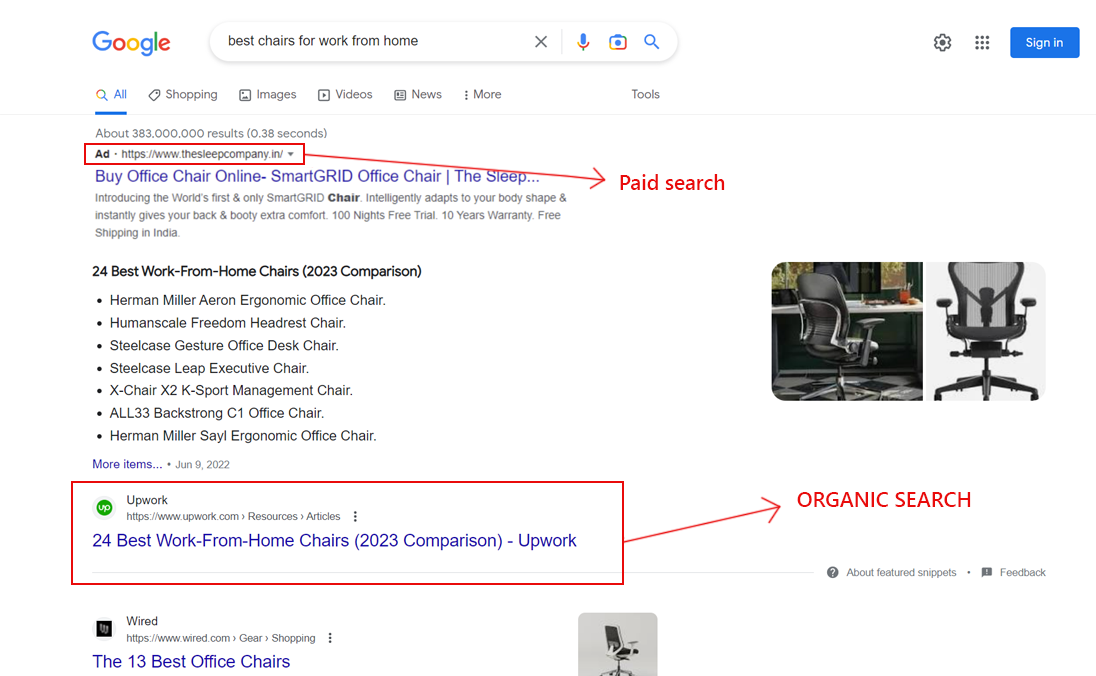Open the settings gear icon
This screenshot has height=676, width=1096.
(x=942, y=43)
